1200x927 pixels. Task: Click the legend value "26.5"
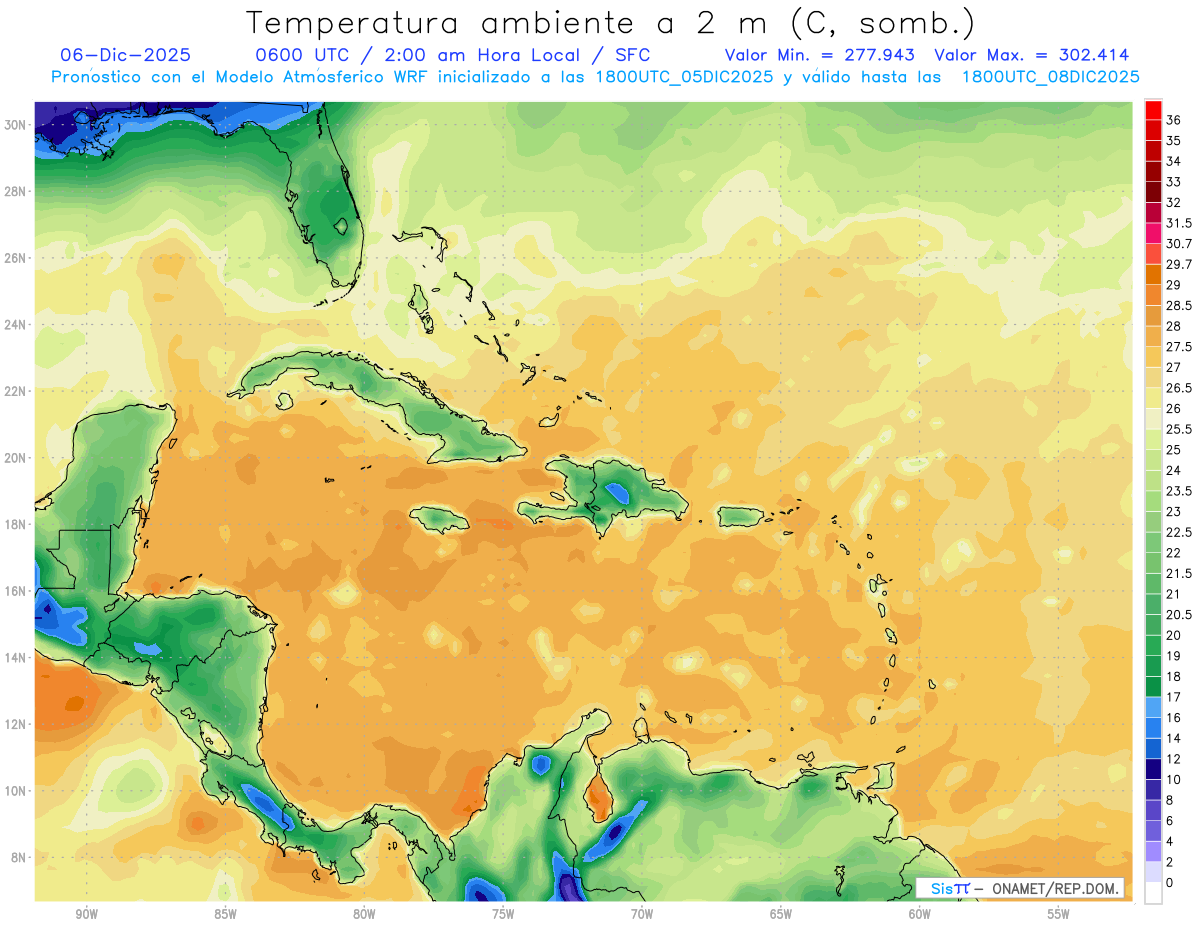tap(1179, 388)
